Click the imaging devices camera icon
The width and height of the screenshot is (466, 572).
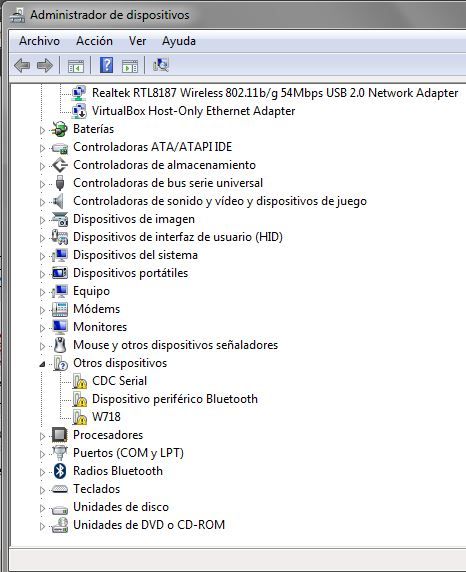click(x=59, y=219)
